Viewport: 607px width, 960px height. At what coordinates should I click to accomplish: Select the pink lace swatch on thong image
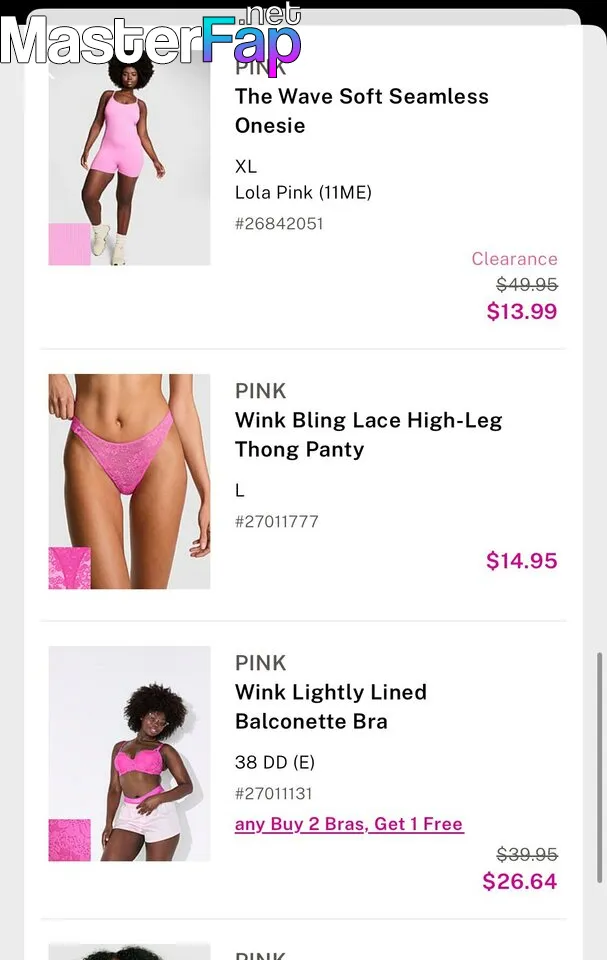[x=69, y=568]
